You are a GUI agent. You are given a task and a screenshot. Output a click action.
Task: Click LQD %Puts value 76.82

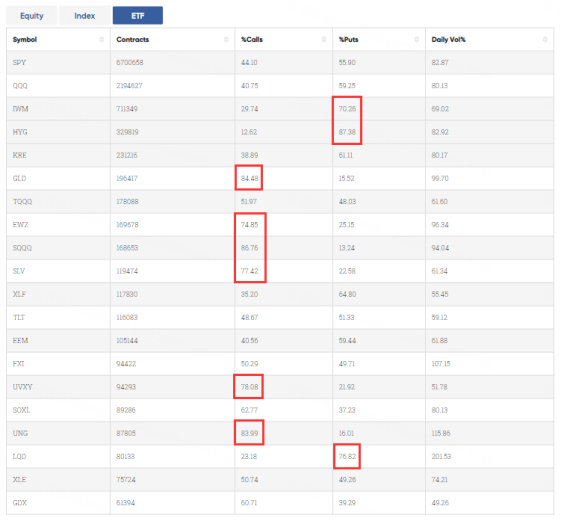(x=347, y=457)
